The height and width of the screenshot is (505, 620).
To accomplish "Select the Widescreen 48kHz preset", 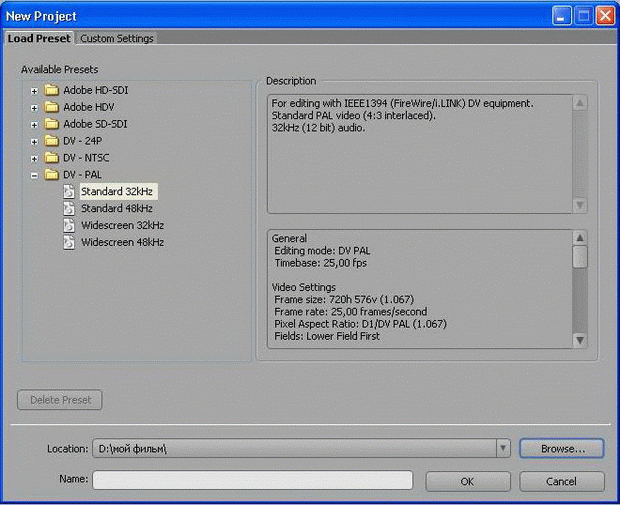I will pos(123,242).
